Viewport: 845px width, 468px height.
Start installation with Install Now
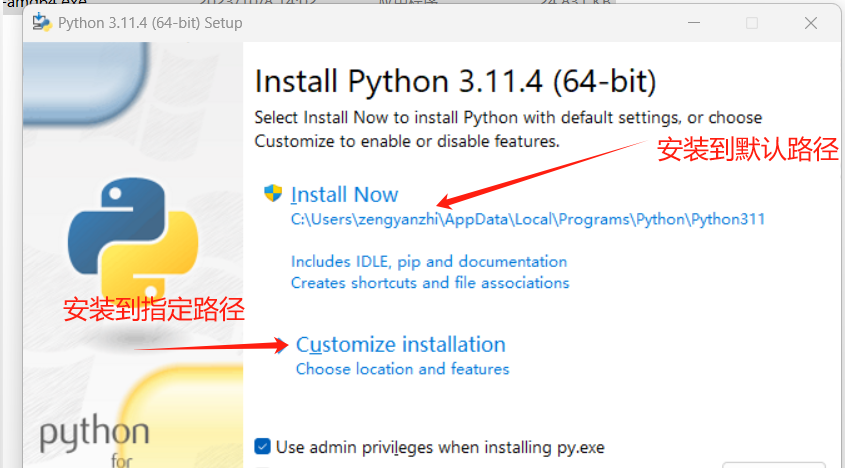click(x=345, y=195)
